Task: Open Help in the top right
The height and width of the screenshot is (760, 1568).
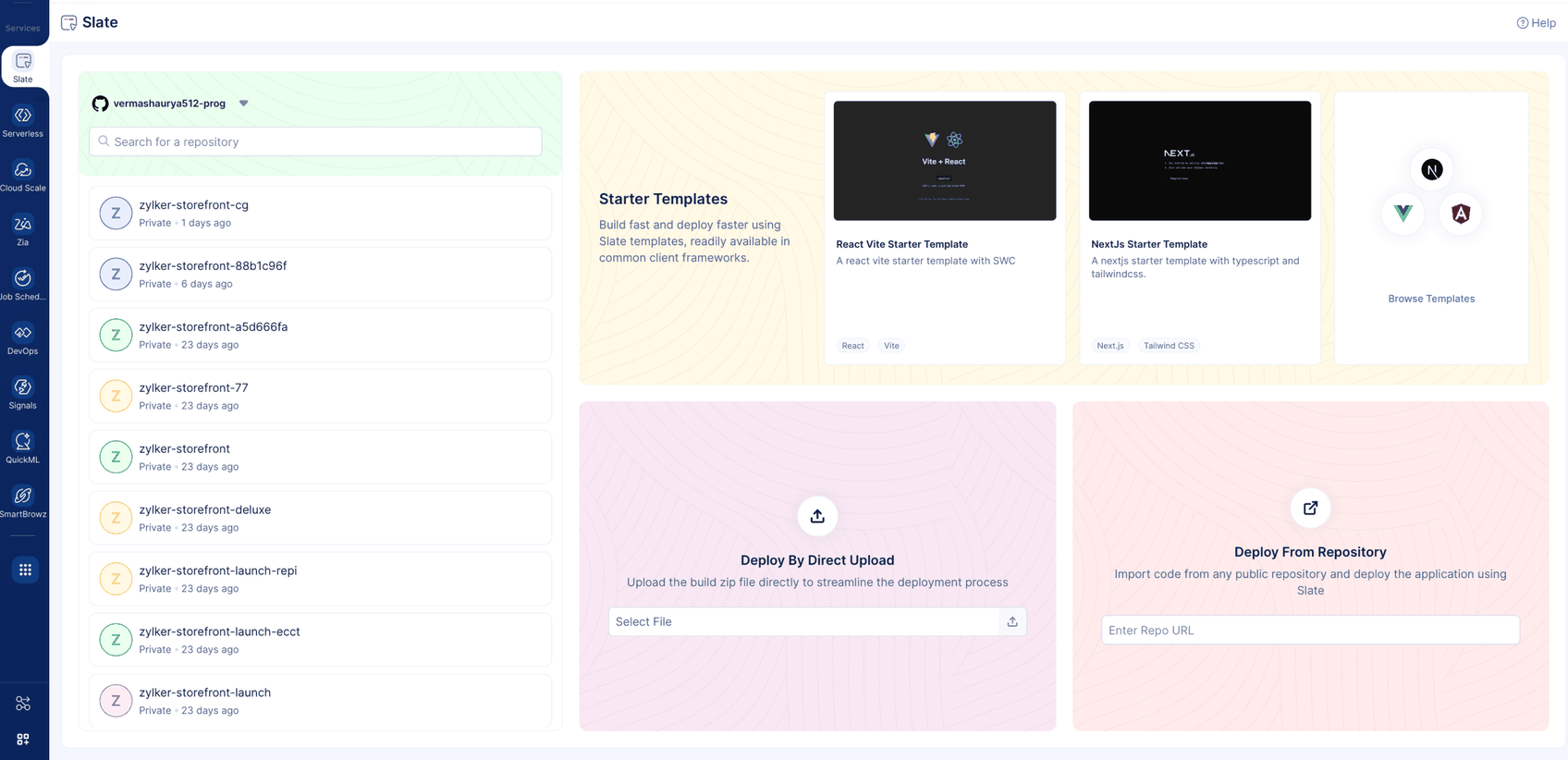Action: coord(1536,23)
